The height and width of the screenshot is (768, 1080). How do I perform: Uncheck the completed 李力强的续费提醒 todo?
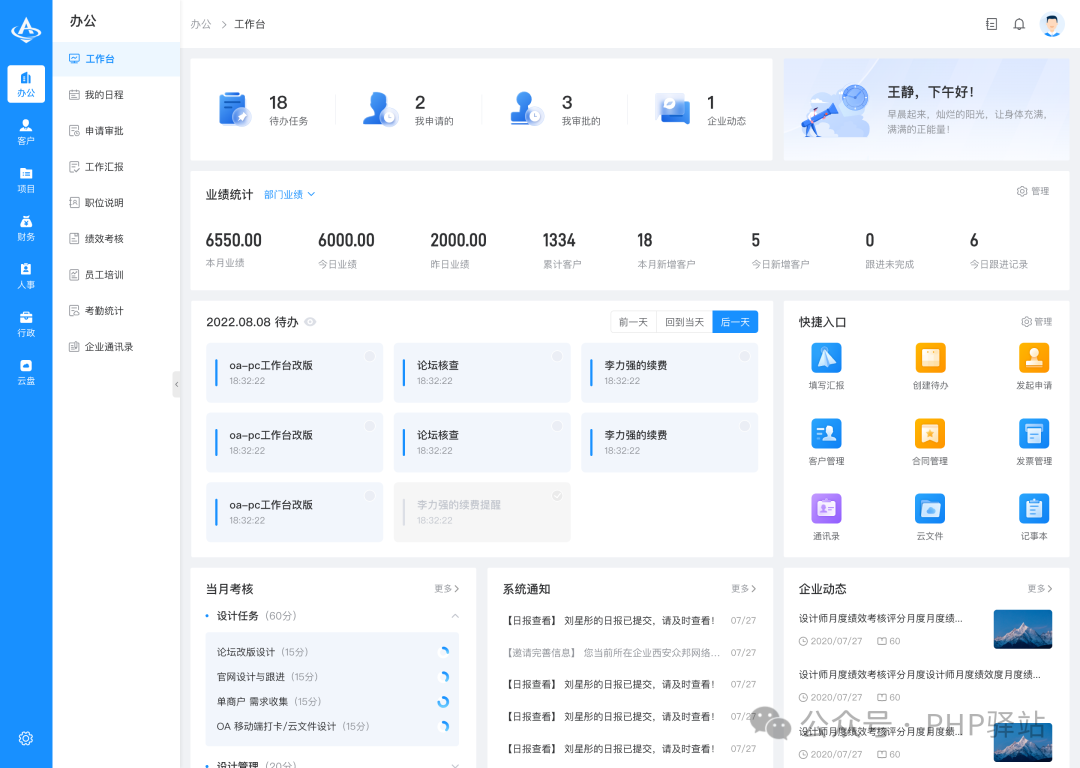click(x=557, y=496)
